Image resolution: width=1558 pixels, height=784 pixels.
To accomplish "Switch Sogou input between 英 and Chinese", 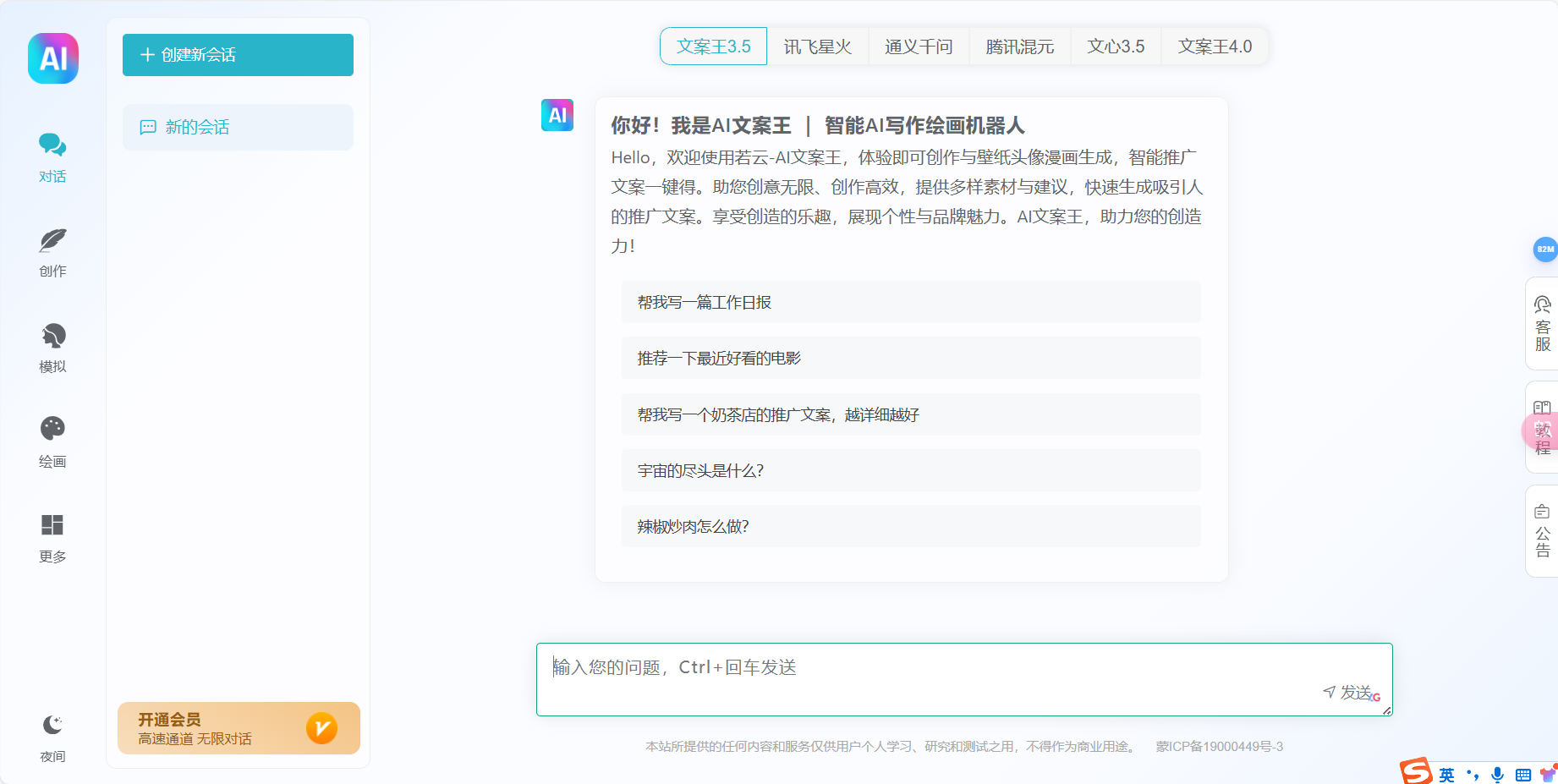I will click(1445, 773).
